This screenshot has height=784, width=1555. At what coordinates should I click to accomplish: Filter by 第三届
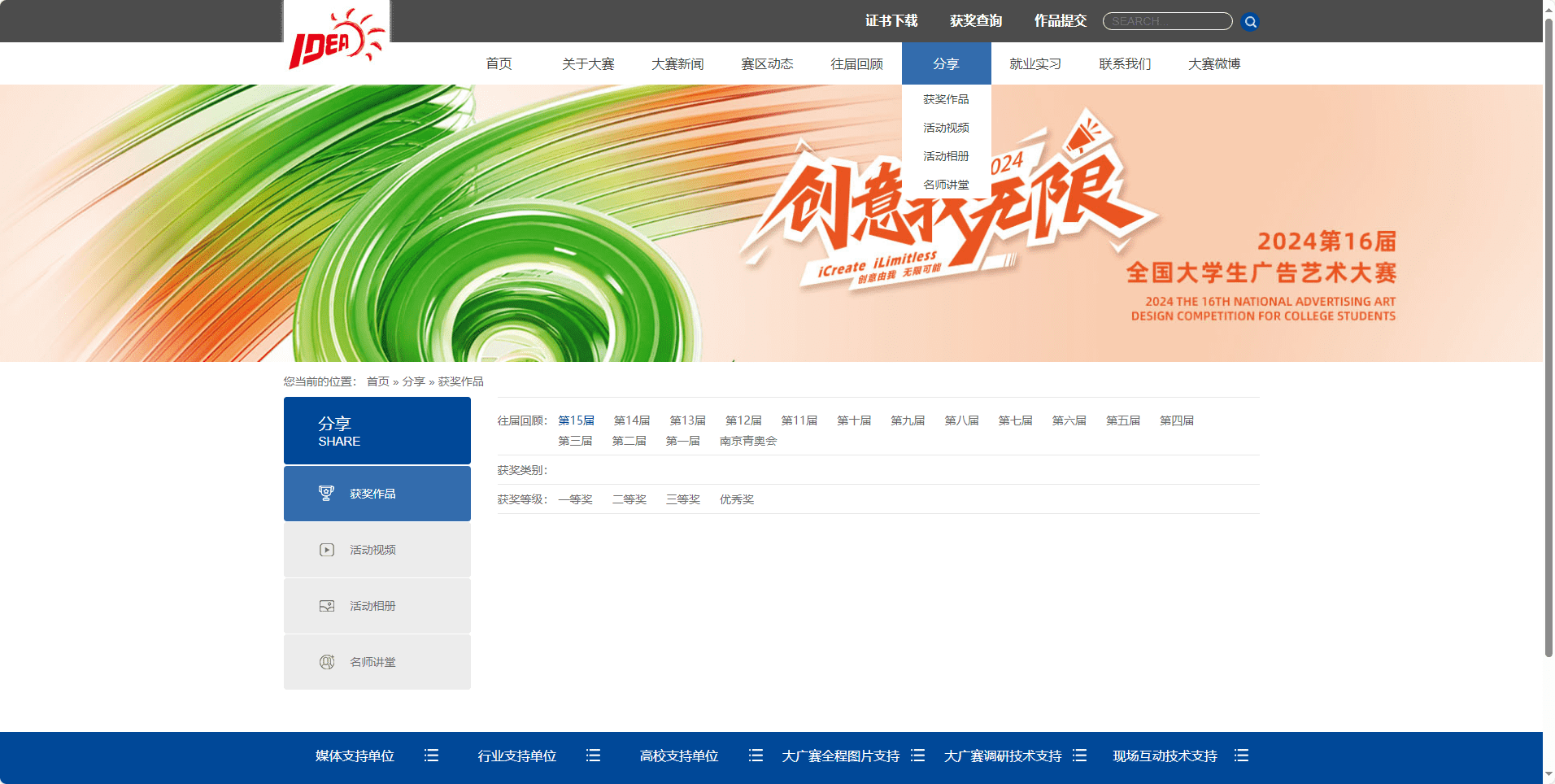click(x=575, y=441)
